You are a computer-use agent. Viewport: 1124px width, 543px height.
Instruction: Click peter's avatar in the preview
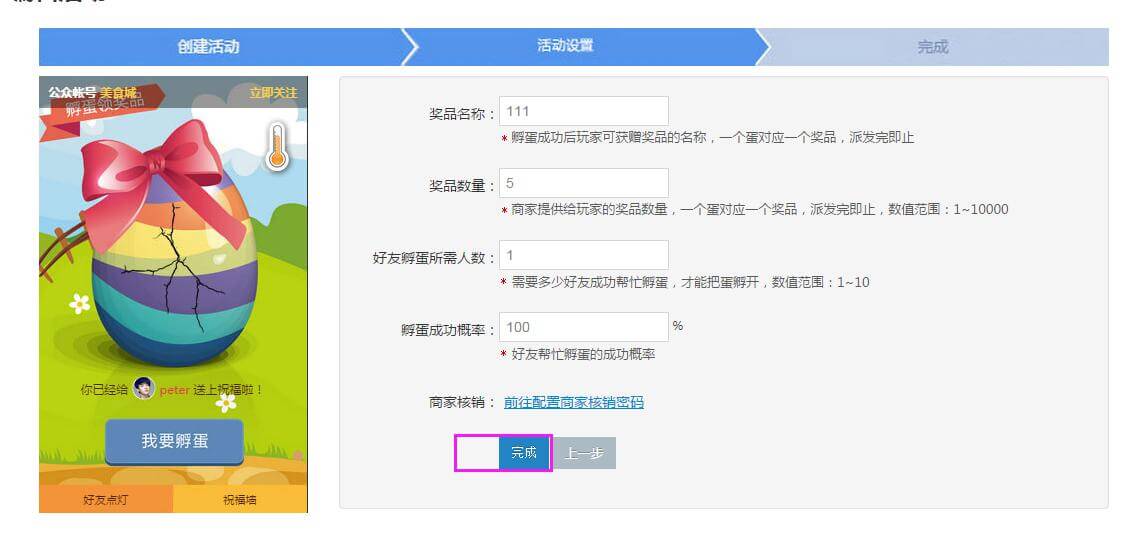(144, 389)
